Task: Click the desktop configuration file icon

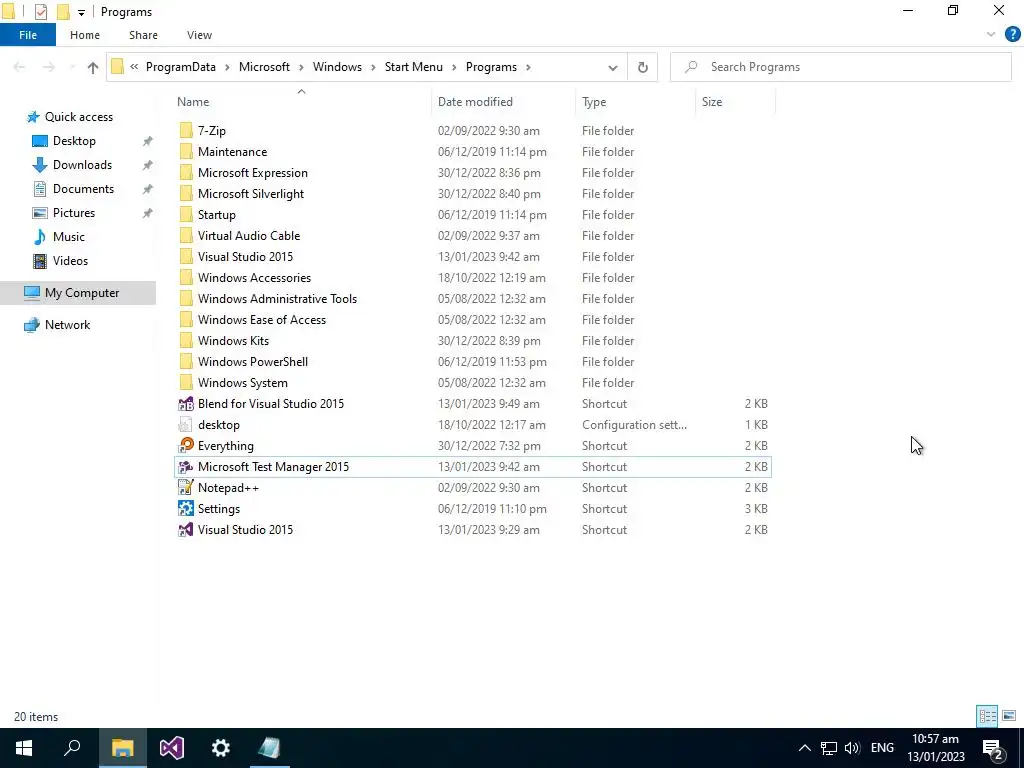Action: tap(186, 424)
